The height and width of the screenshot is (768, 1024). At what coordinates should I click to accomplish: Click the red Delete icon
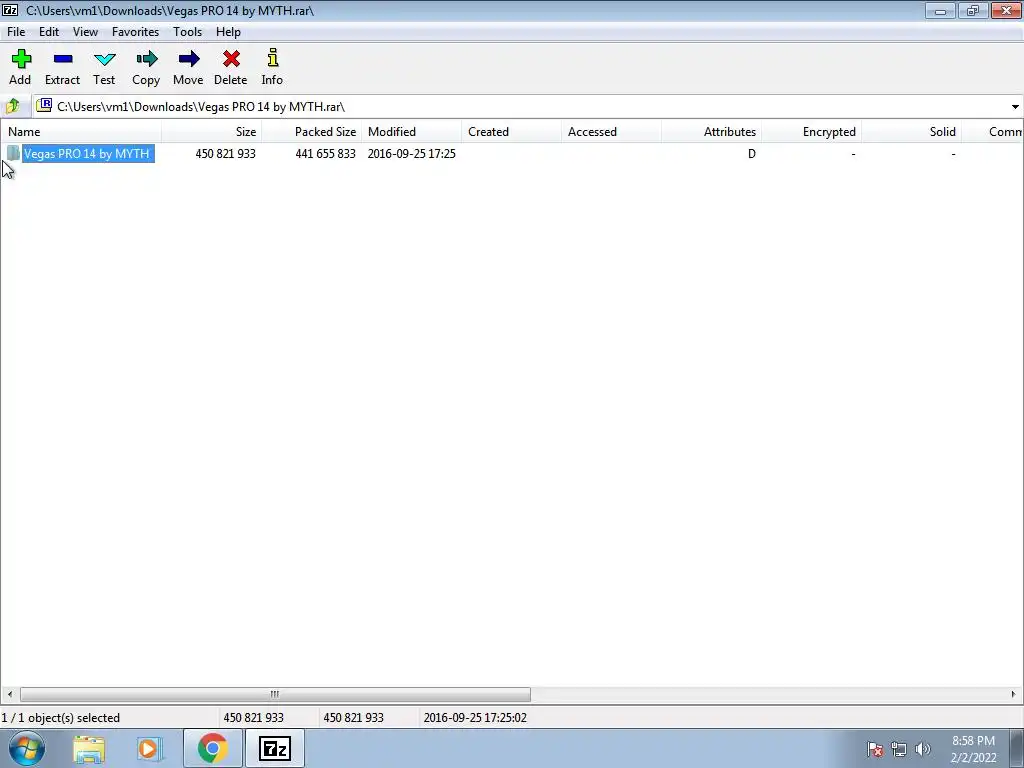(x=231, y=59)
